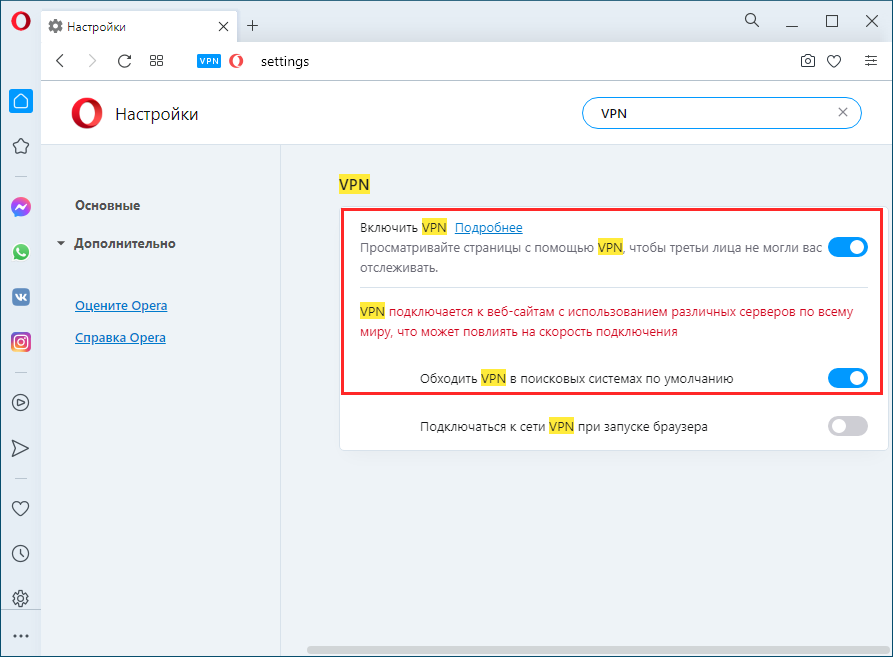Collapse the Дополнительно section arrow
Image resolution: width=893 pixels, height=657 pixels.
tap(61, 244)
